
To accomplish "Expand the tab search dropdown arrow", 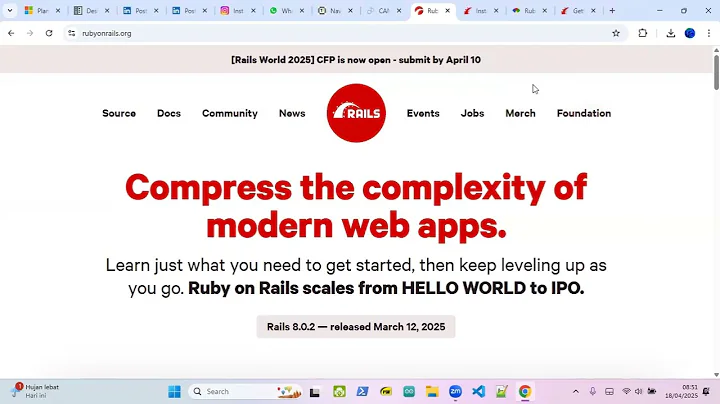I will coord(10,11).
